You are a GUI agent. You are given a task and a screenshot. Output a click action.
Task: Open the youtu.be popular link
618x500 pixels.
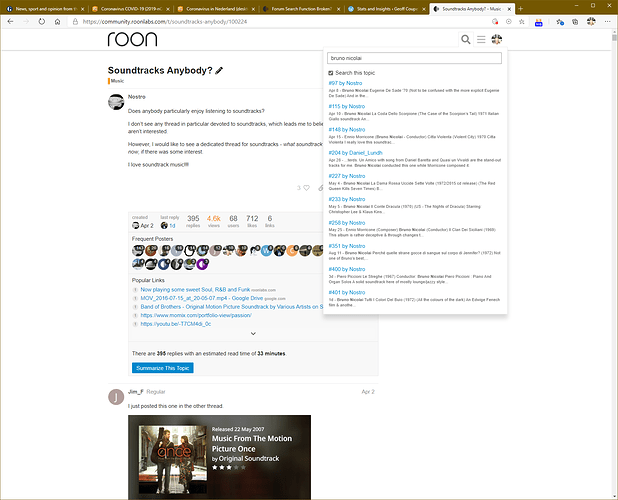(176, 324)
